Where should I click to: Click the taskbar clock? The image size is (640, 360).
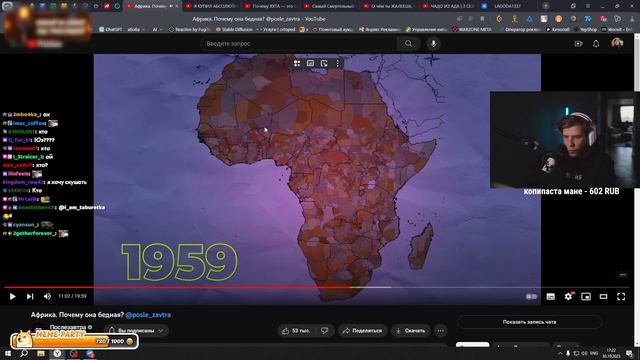pos(611,353)
